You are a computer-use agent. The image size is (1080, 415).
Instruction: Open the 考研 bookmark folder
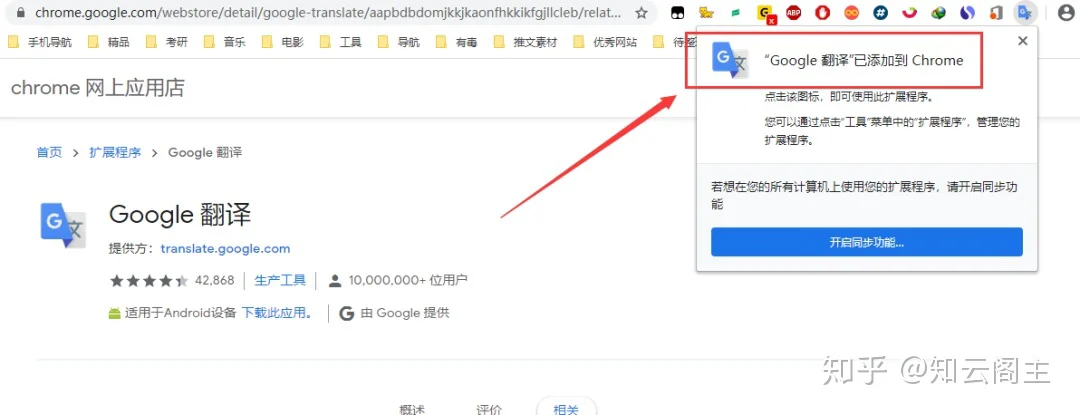[167, 42]
